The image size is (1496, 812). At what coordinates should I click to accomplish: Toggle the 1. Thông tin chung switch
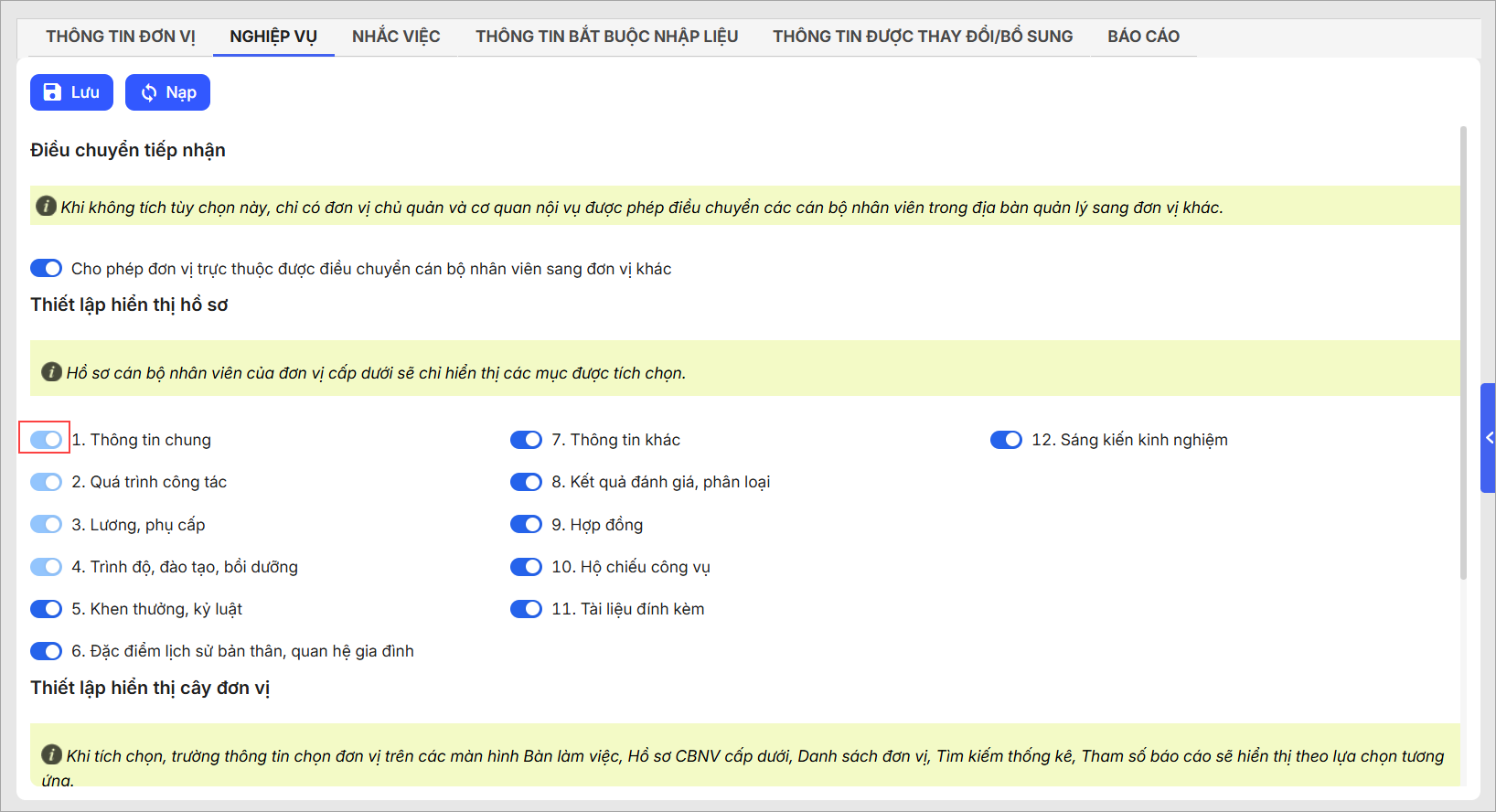(46, 440)
